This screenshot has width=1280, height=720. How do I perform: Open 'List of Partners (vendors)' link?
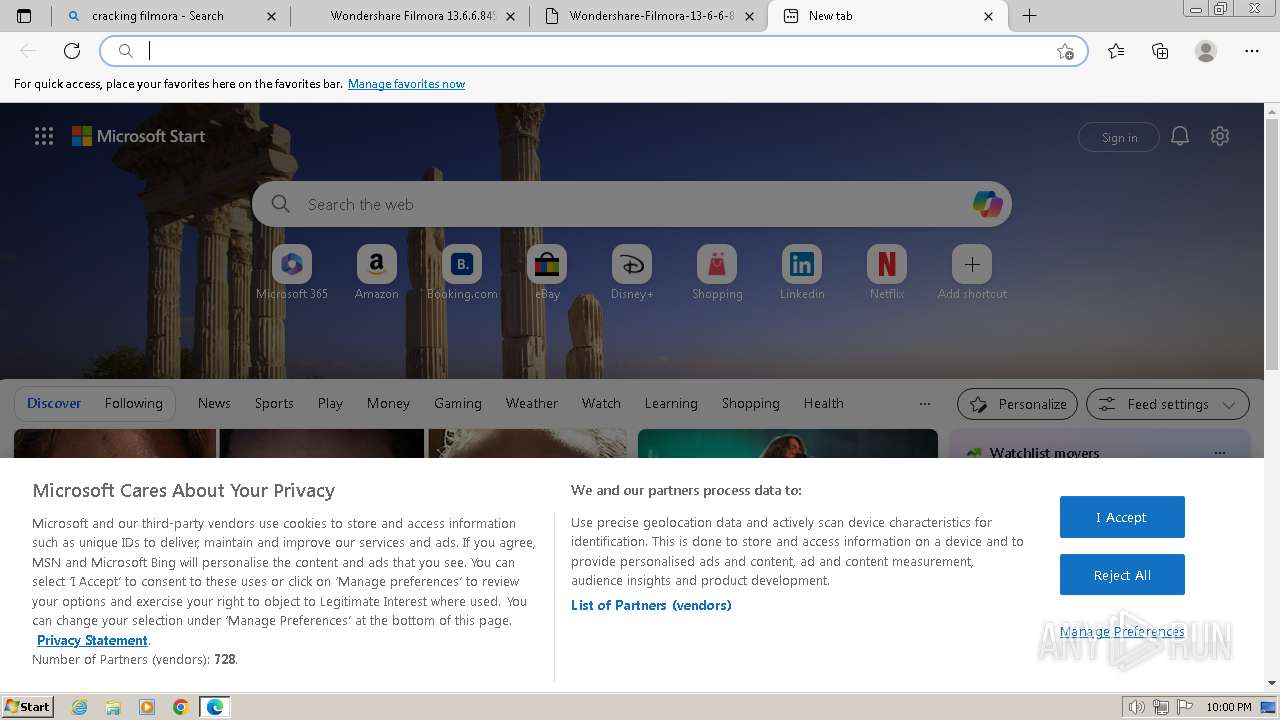point(651,605)
